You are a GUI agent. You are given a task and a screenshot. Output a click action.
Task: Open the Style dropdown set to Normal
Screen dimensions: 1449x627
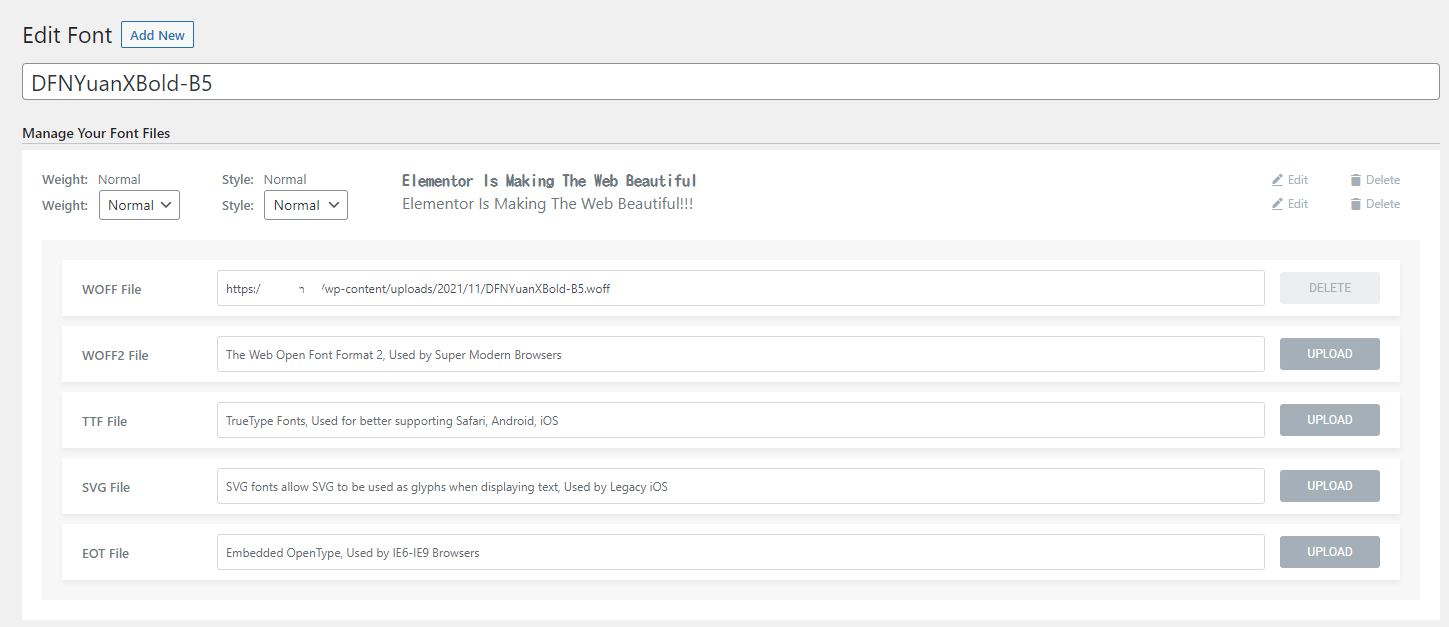coord(306,205)
